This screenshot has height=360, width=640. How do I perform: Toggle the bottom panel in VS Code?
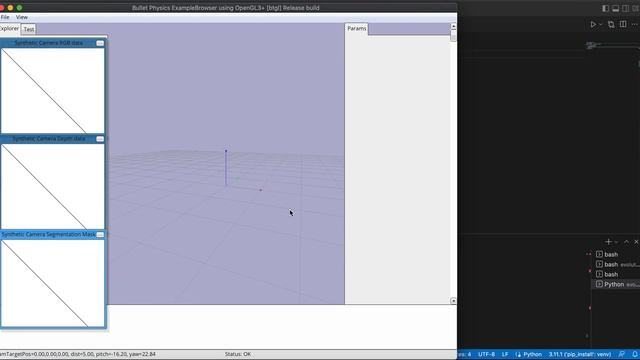(616, 8)
